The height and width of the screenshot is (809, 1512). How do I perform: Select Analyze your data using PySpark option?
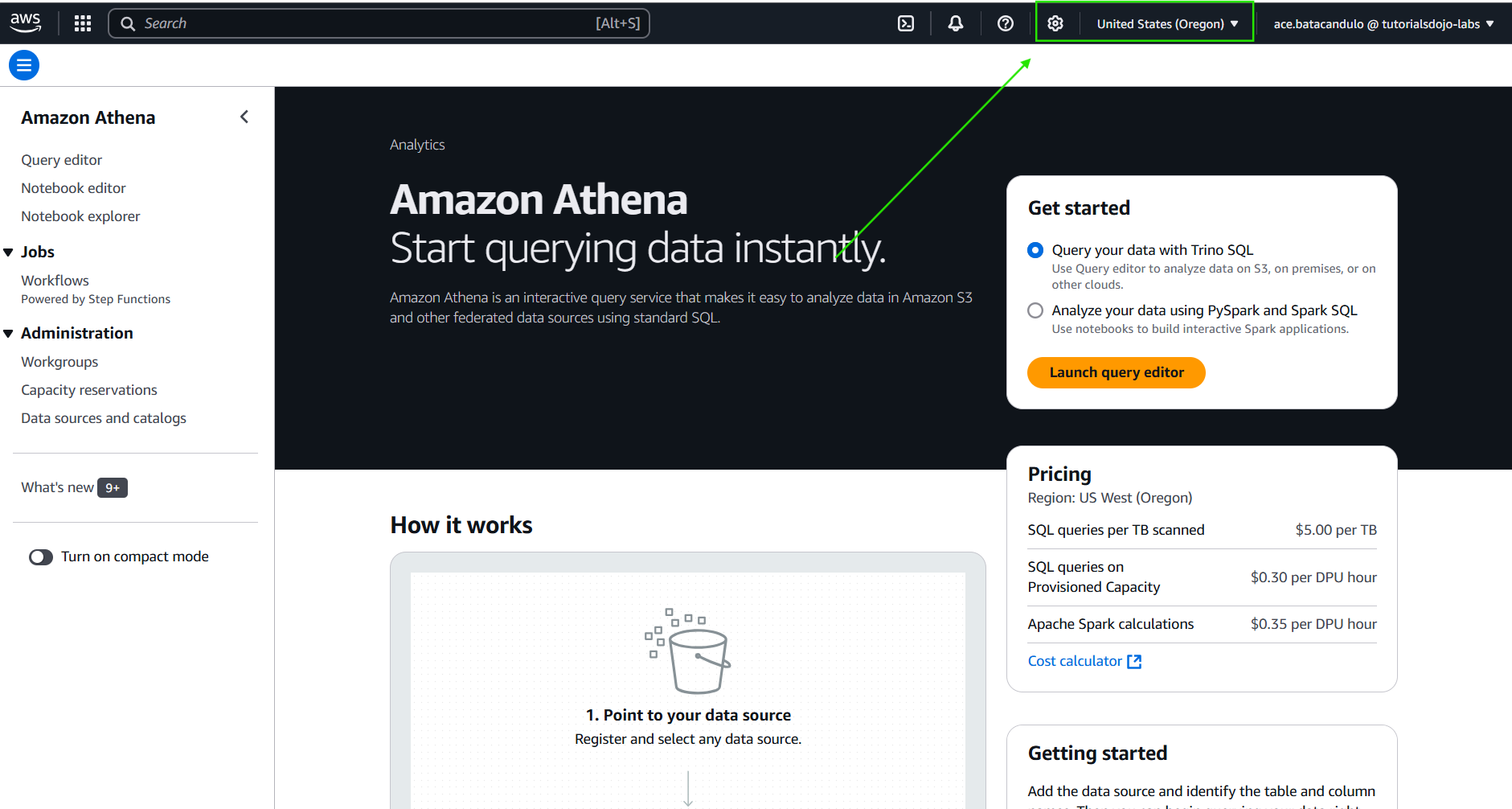point(1035,310)
